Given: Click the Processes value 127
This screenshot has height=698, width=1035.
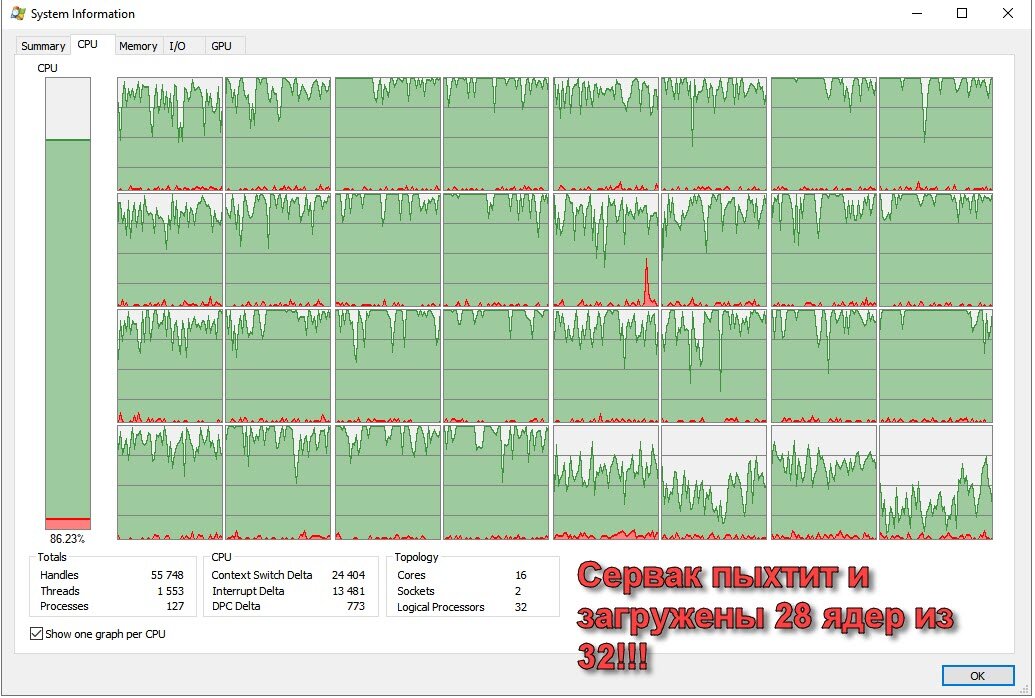Looking at the screenshot, I should click(175, 606).
